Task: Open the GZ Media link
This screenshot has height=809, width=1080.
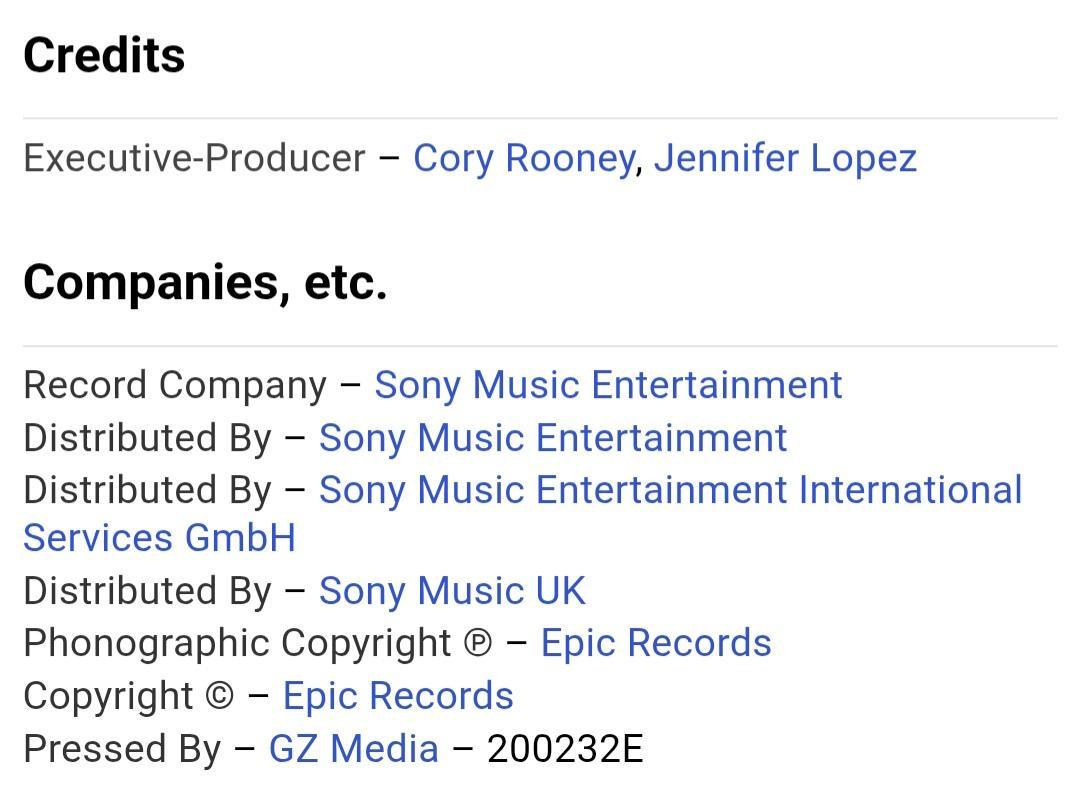Action: (x=353, y=749)
